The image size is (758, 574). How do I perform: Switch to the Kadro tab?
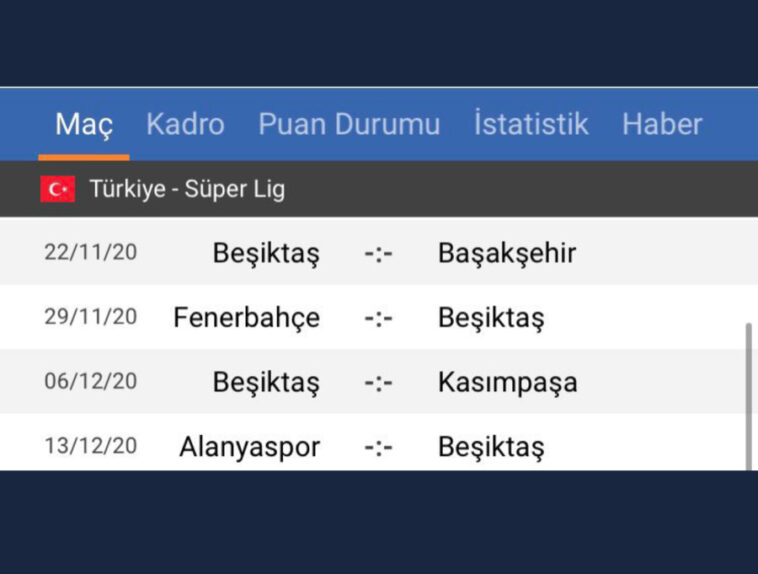(x=185, y=124)
